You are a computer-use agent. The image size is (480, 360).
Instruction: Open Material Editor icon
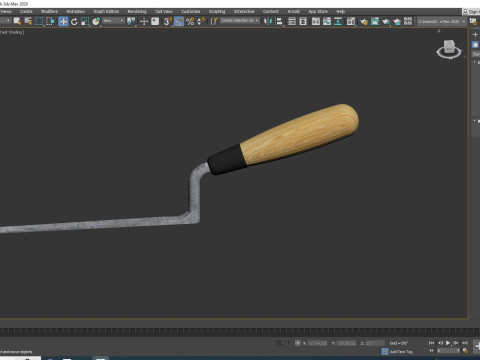click(351, 22)
